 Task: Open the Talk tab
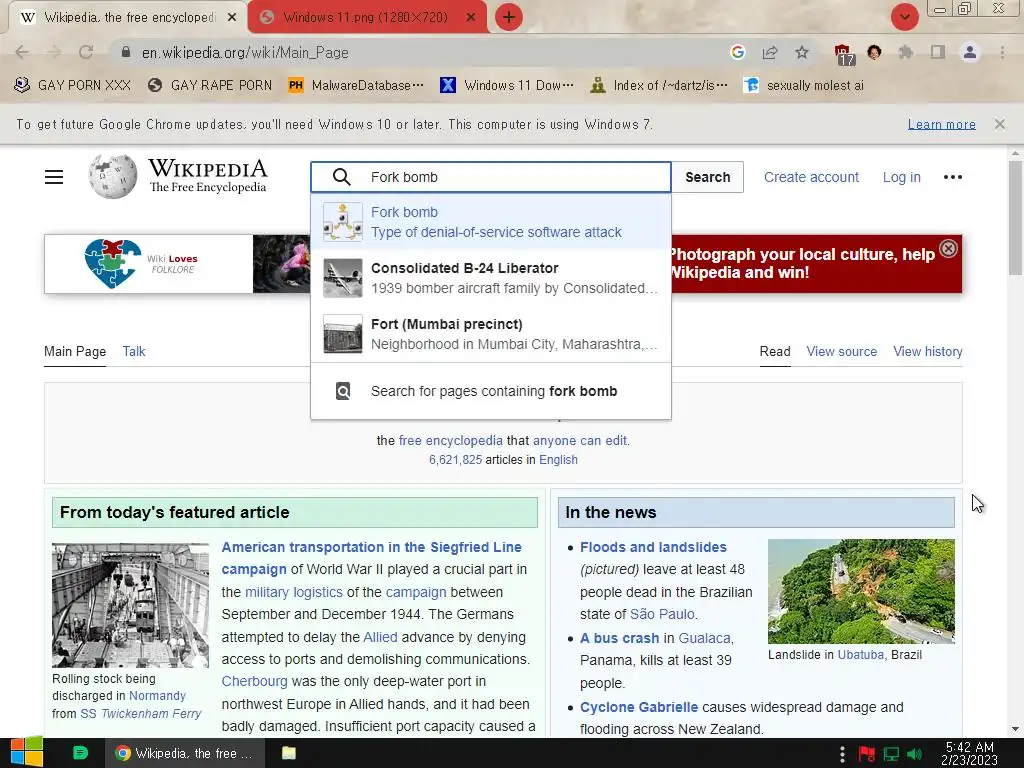click(134, 351)
